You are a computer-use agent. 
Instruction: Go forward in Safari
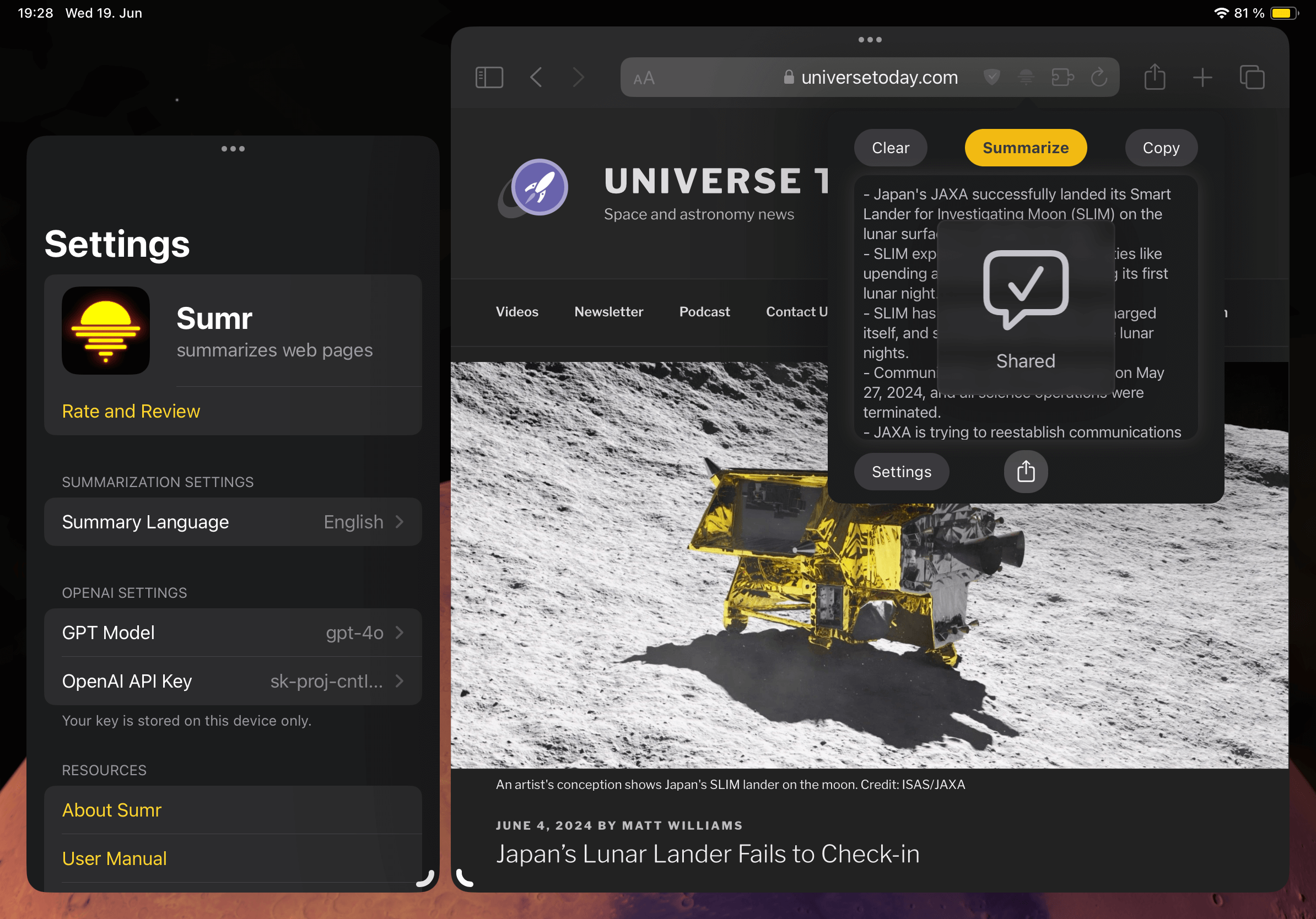[578, 77]
